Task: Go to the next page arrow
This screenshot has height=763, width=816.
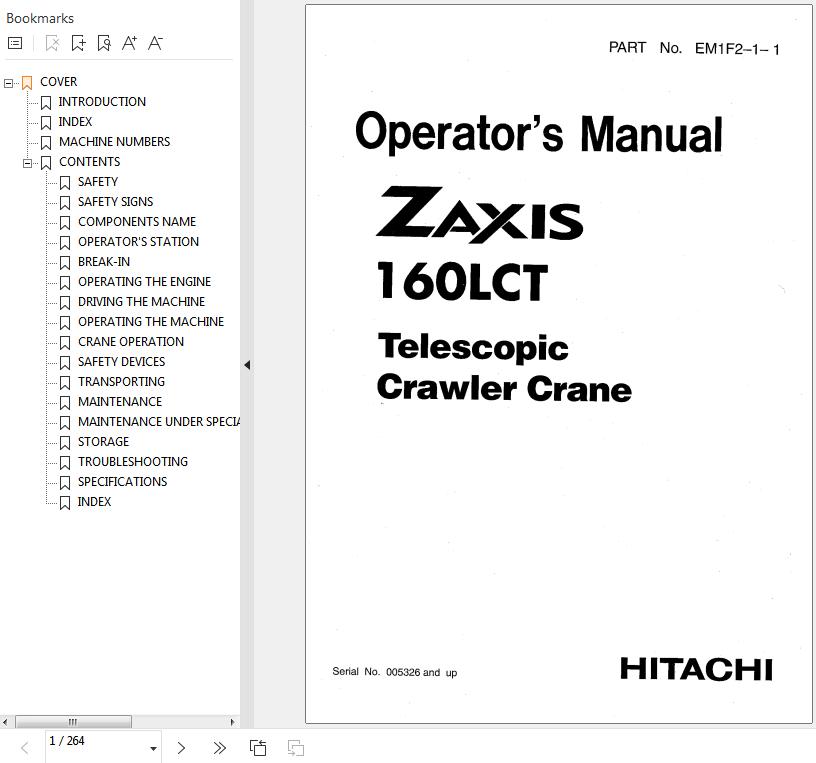Action: coord(181,748)
